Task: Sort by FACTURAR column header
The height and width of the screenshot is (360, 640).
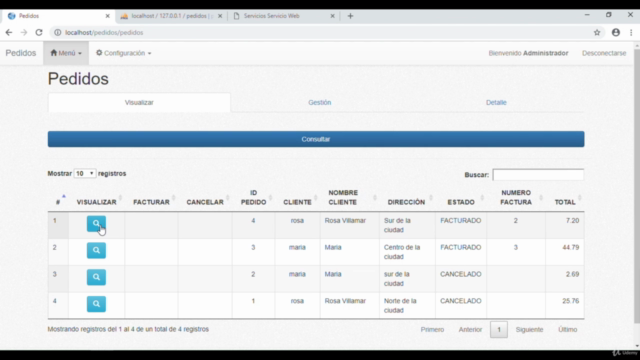Action: [151, 198]
